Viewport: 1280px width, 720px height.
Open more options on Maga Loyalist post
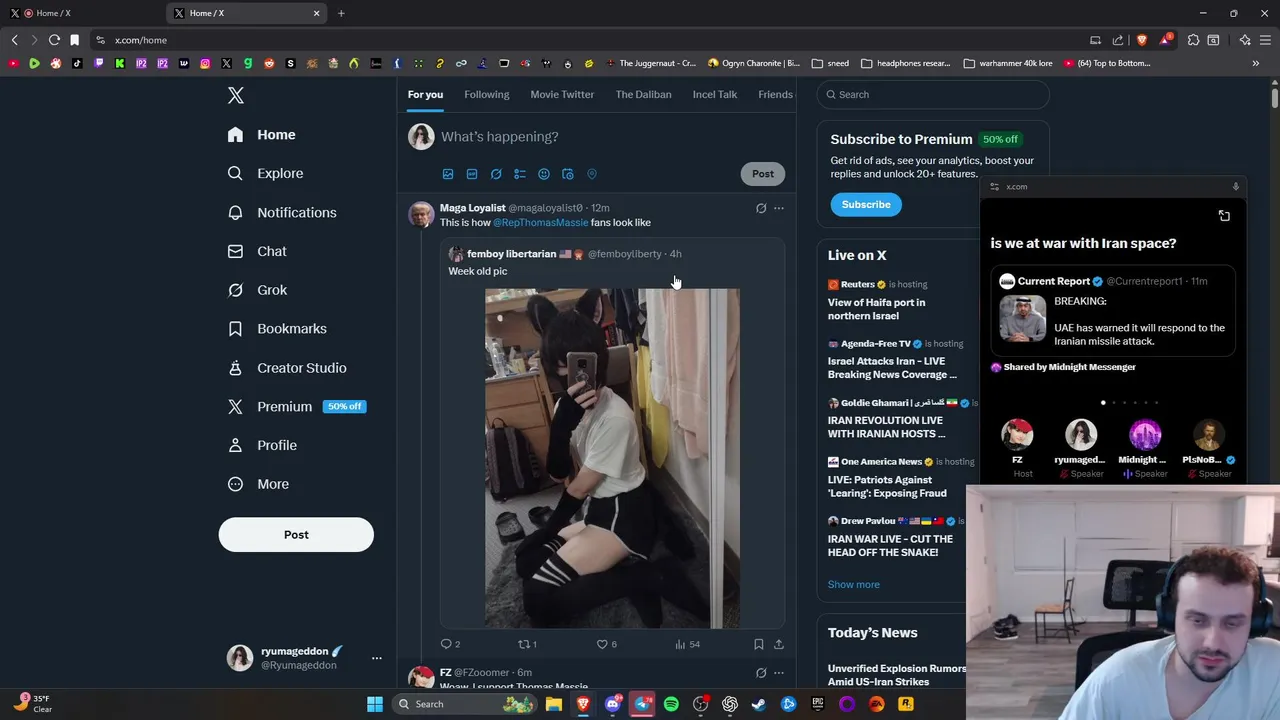pos(779,208)
